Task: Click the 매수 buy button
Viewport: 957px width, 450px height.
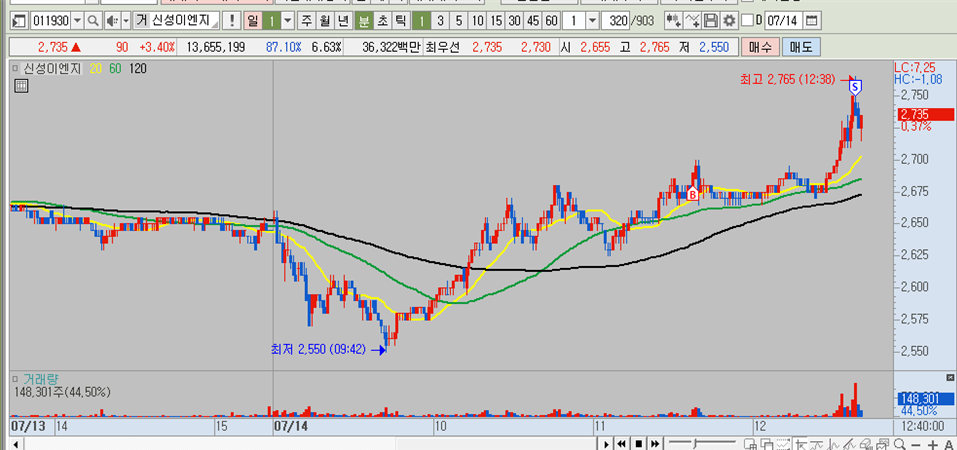Action: 759,46
